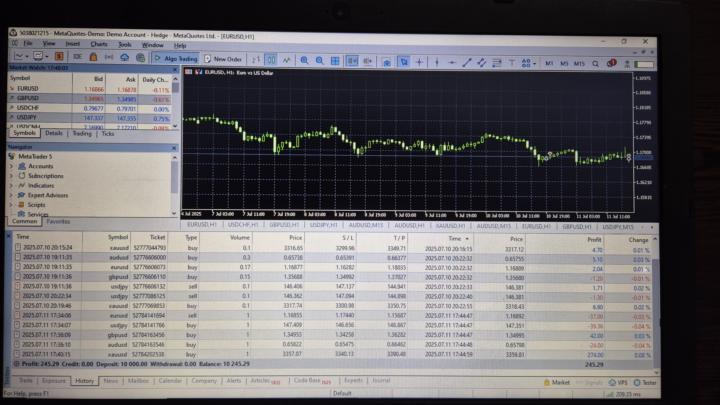Viewport: 720px width, 405px height.
Task: Click the Market Watch scrollbar down arrow
Action: point(175,125)
